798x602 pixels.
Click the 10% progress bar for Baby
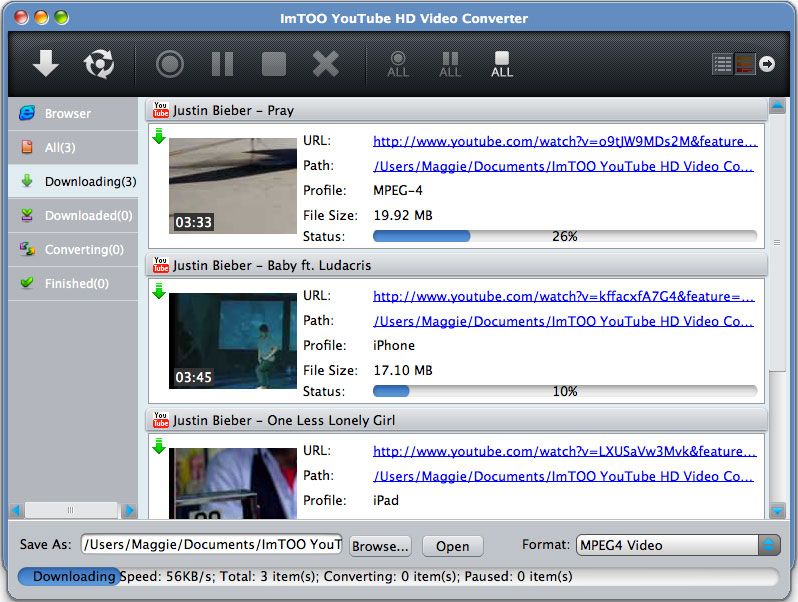coord(565,391)
